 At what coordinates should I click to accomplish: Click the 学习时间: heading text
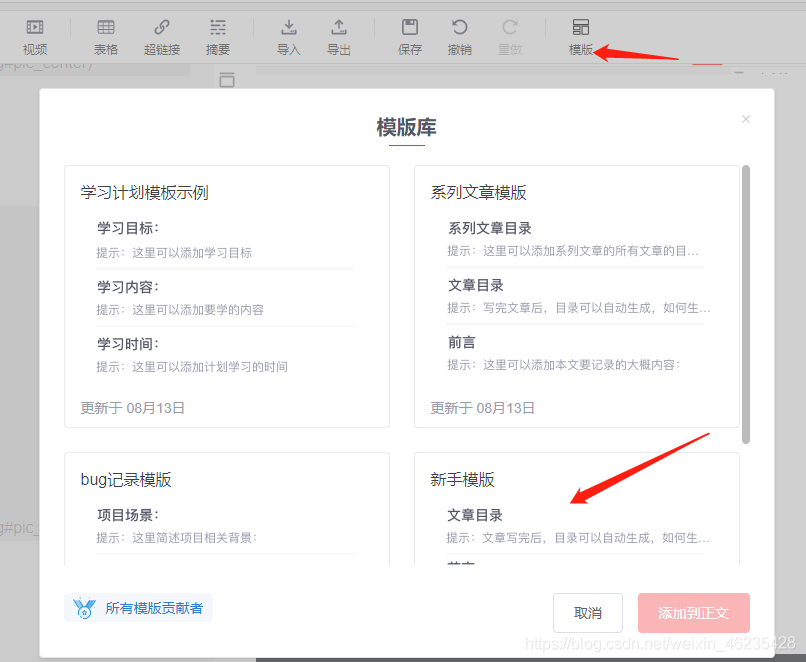128,343
